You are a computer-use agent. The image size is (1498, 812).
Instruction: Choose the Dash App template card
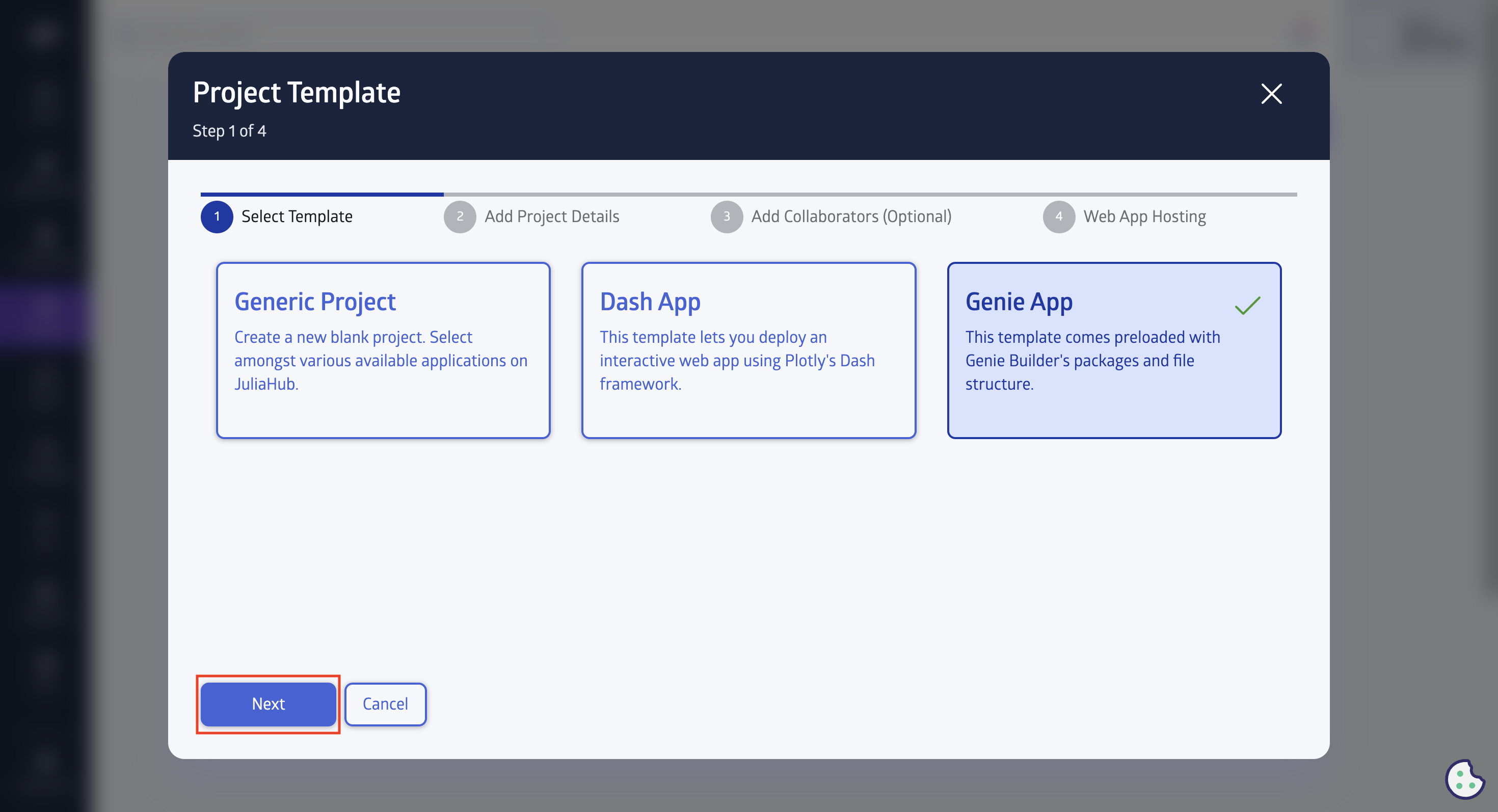point(748,350)
